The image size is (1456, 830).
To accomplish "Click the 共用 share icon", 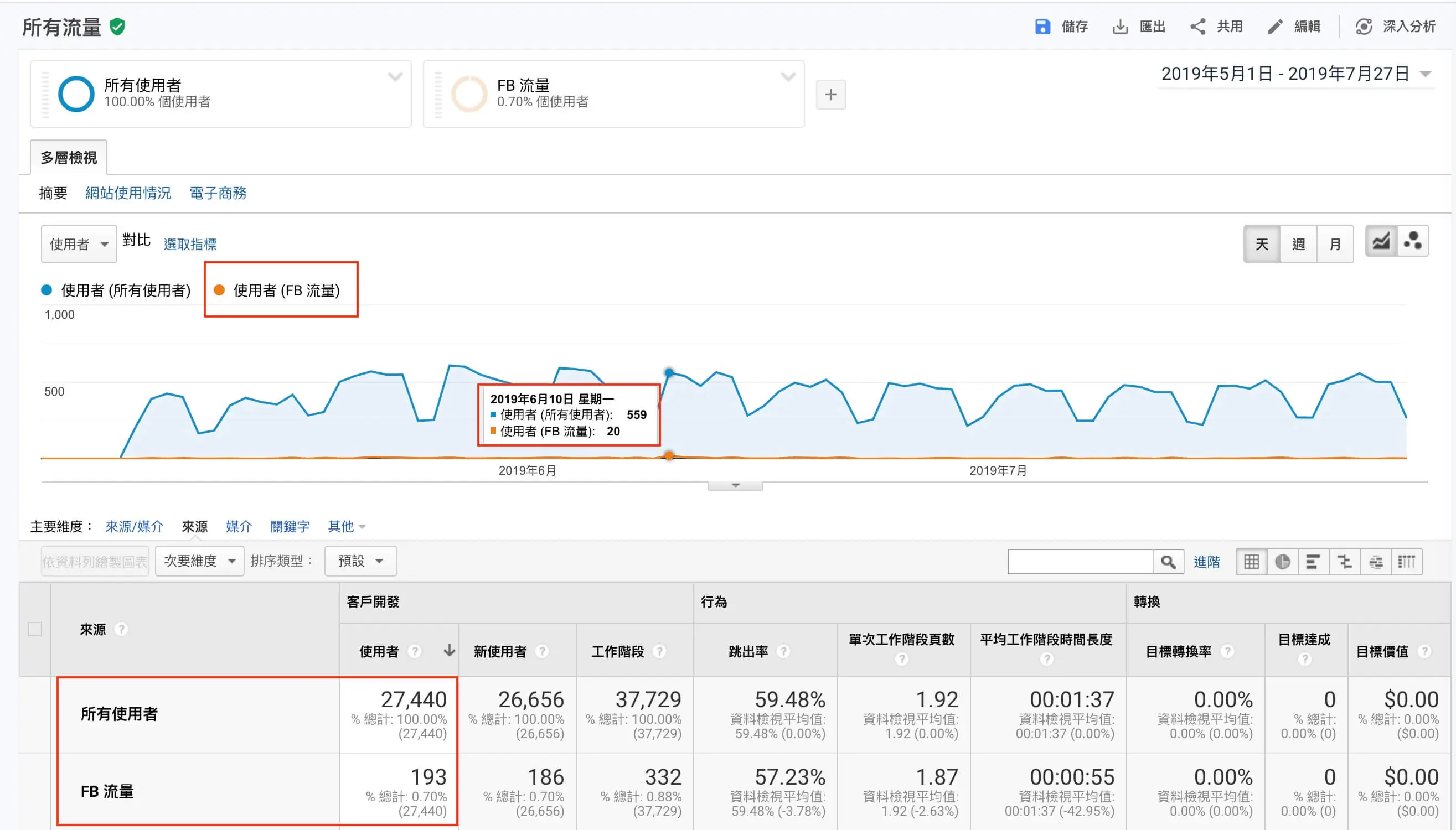I will pos(1197,27).
